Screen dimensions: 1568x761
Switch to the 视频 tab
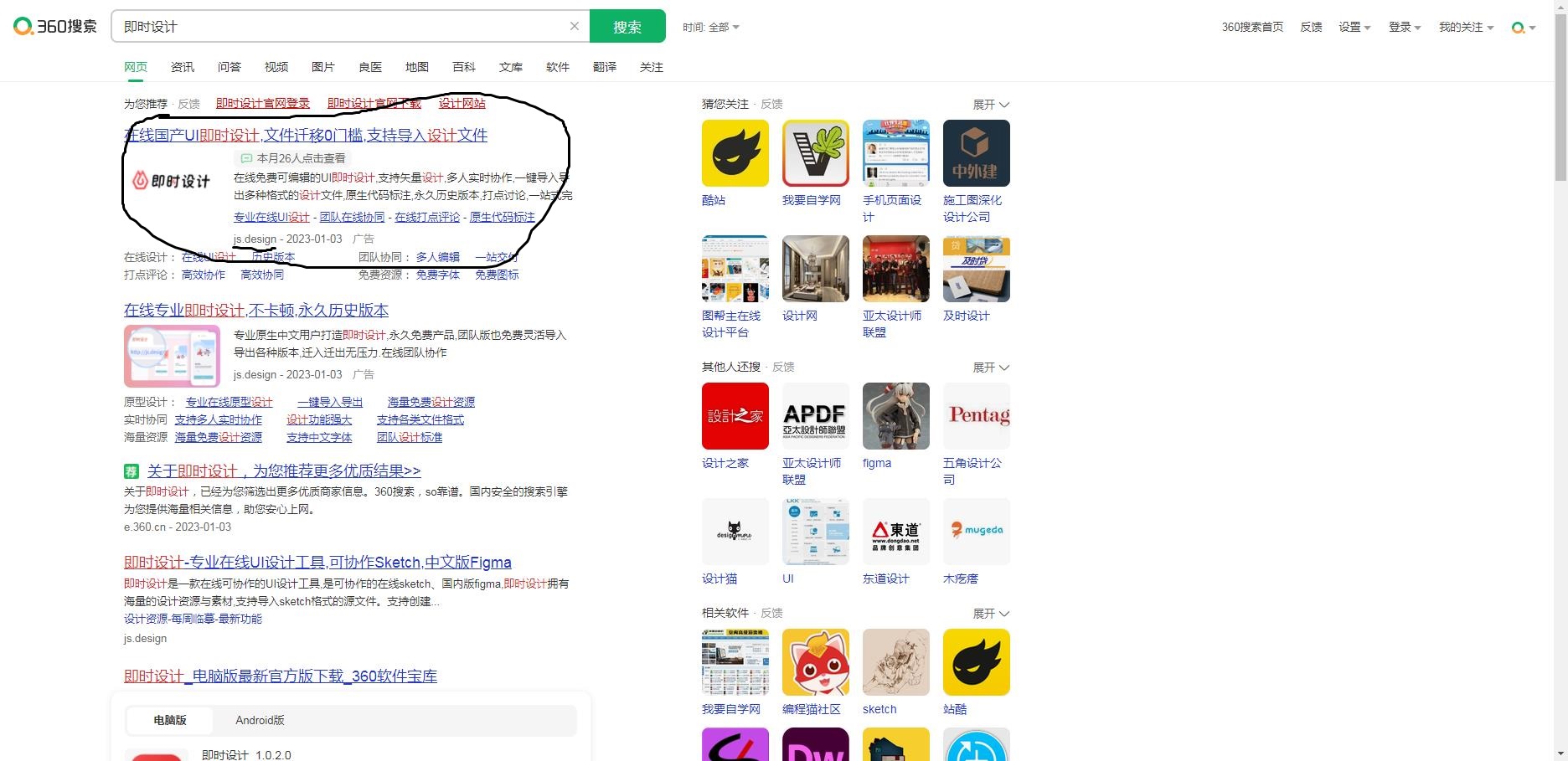[x=276, y=67]
